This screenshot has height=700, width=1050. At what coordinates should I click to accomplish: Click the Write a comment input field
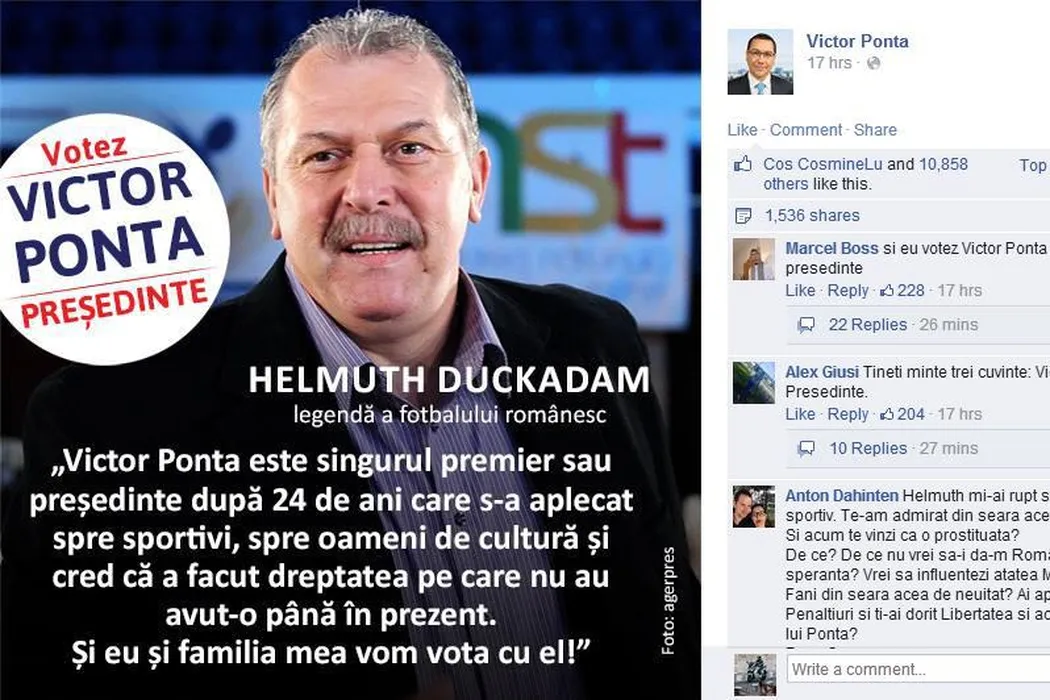point(919,669)
